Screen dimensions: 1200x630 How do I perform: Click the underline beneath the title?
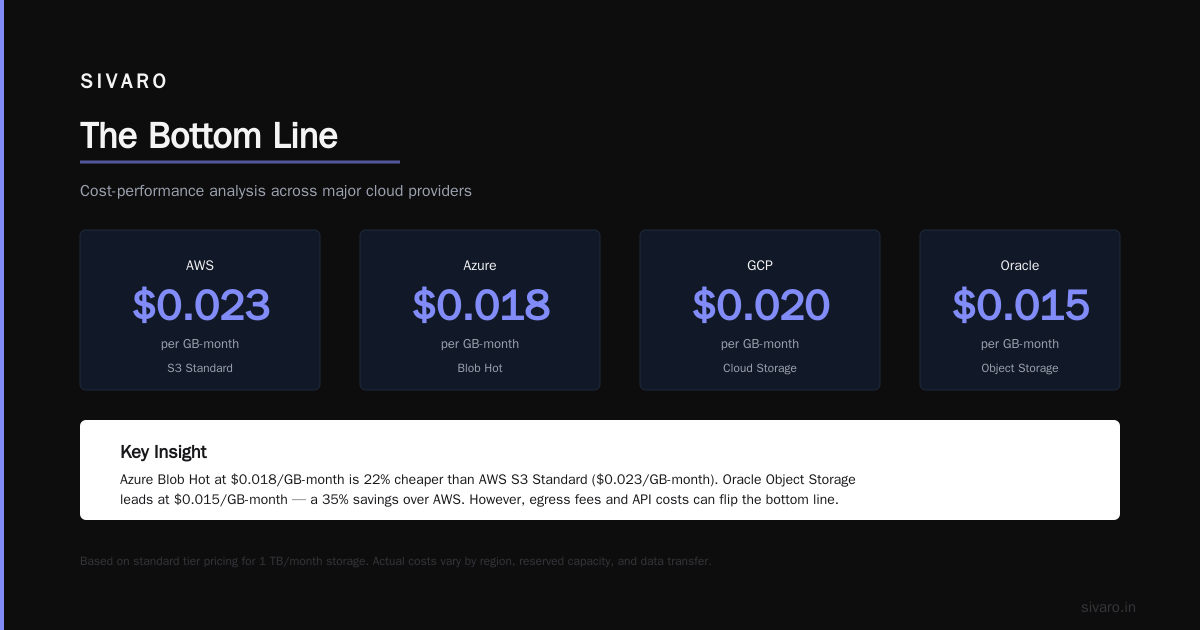coord(240,161)
